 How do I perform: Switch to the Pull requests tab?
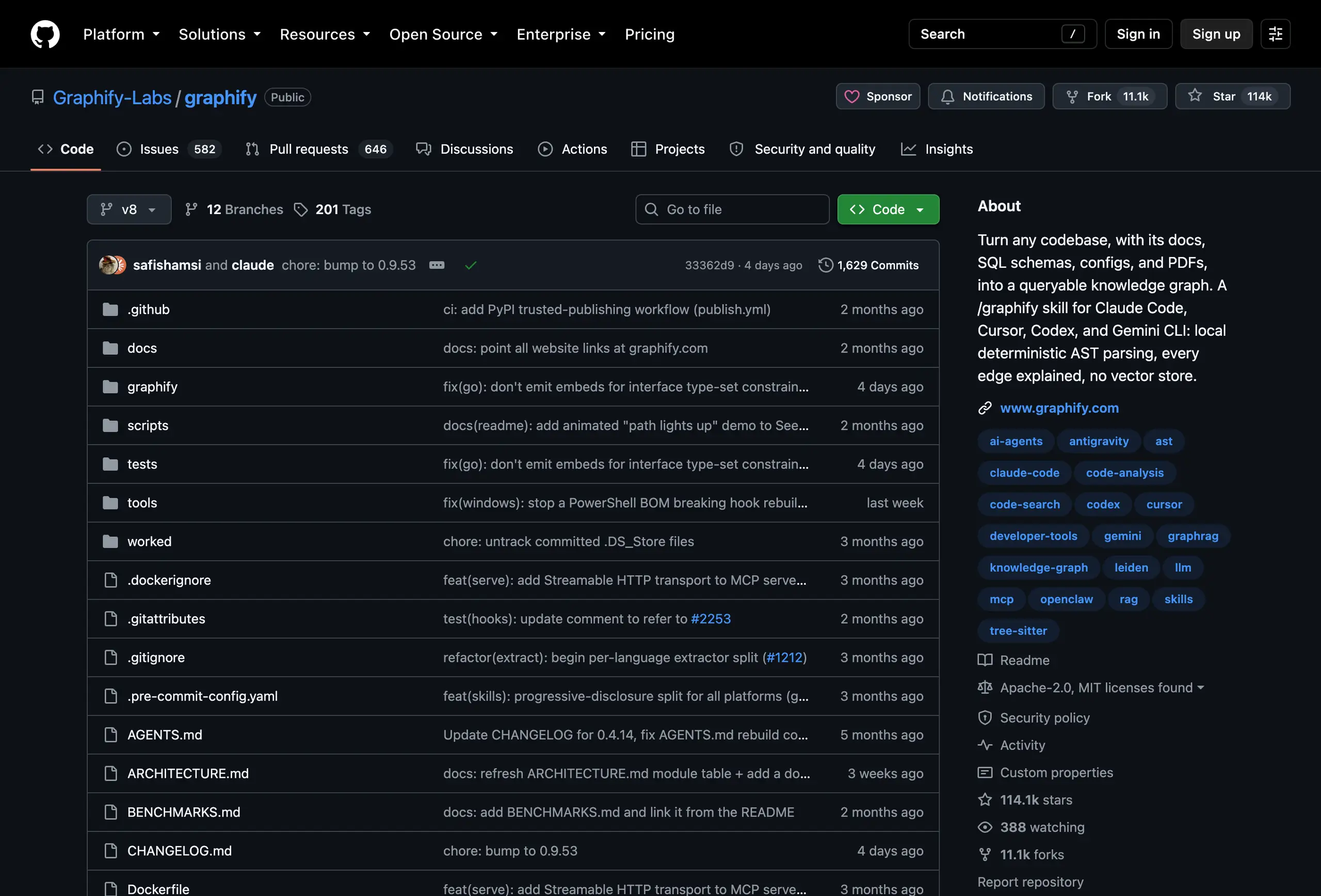319,150
